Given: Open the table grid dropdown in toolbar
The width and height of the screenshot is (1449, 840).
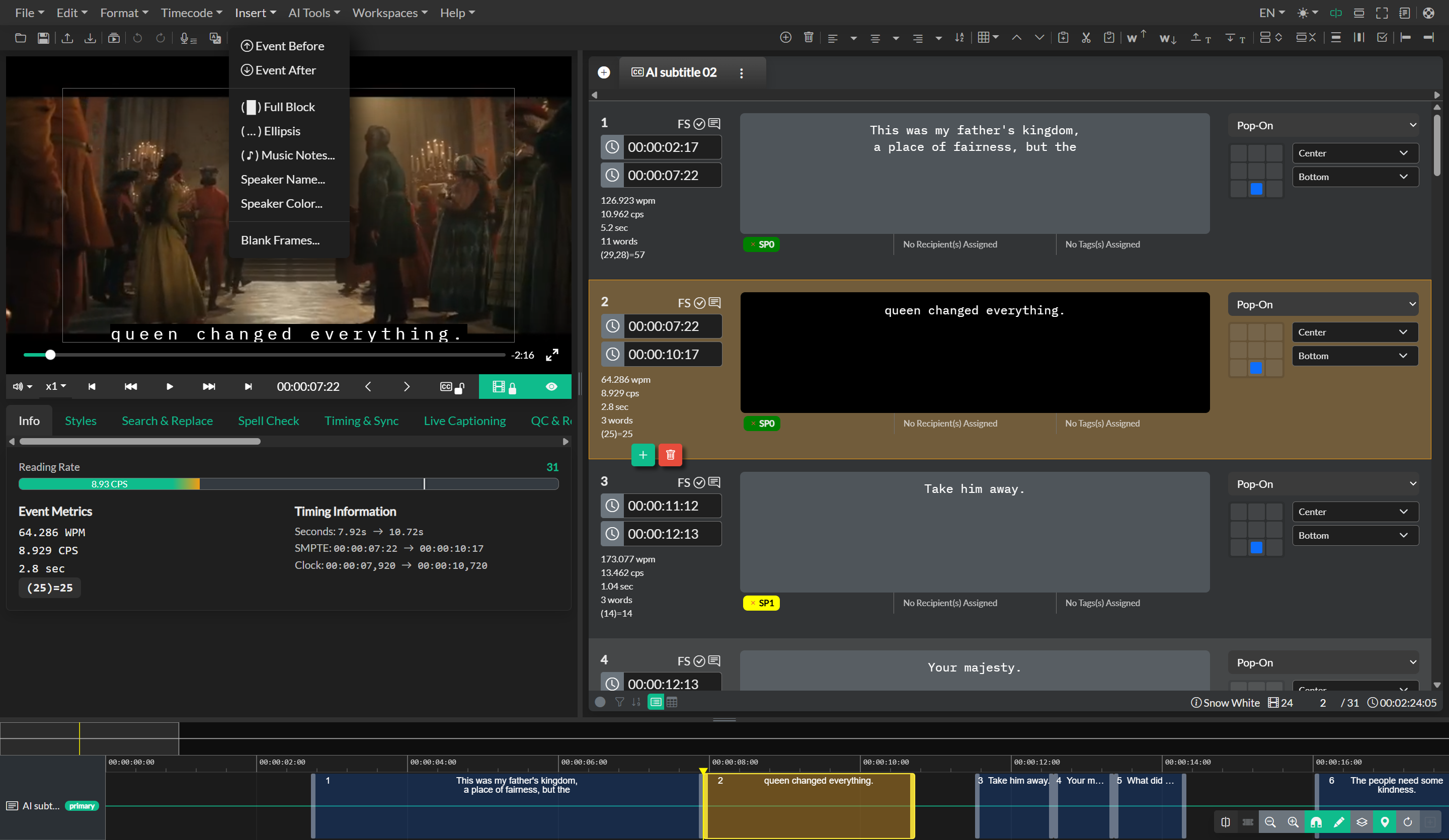Looking at the screenshot, I should click(x=988, y=37).
